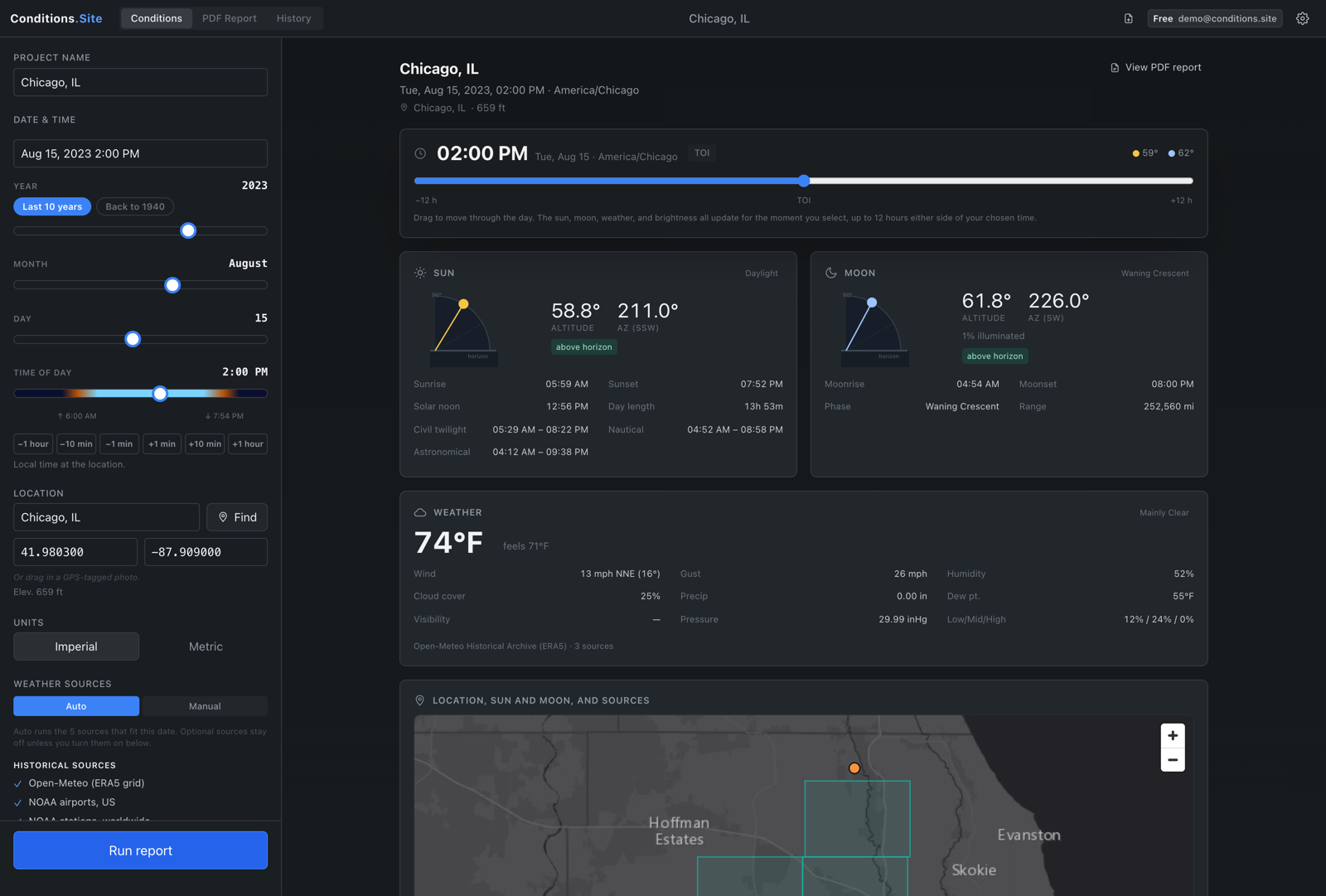
Task: Click the −1 hour button
Action: (33, 443)
